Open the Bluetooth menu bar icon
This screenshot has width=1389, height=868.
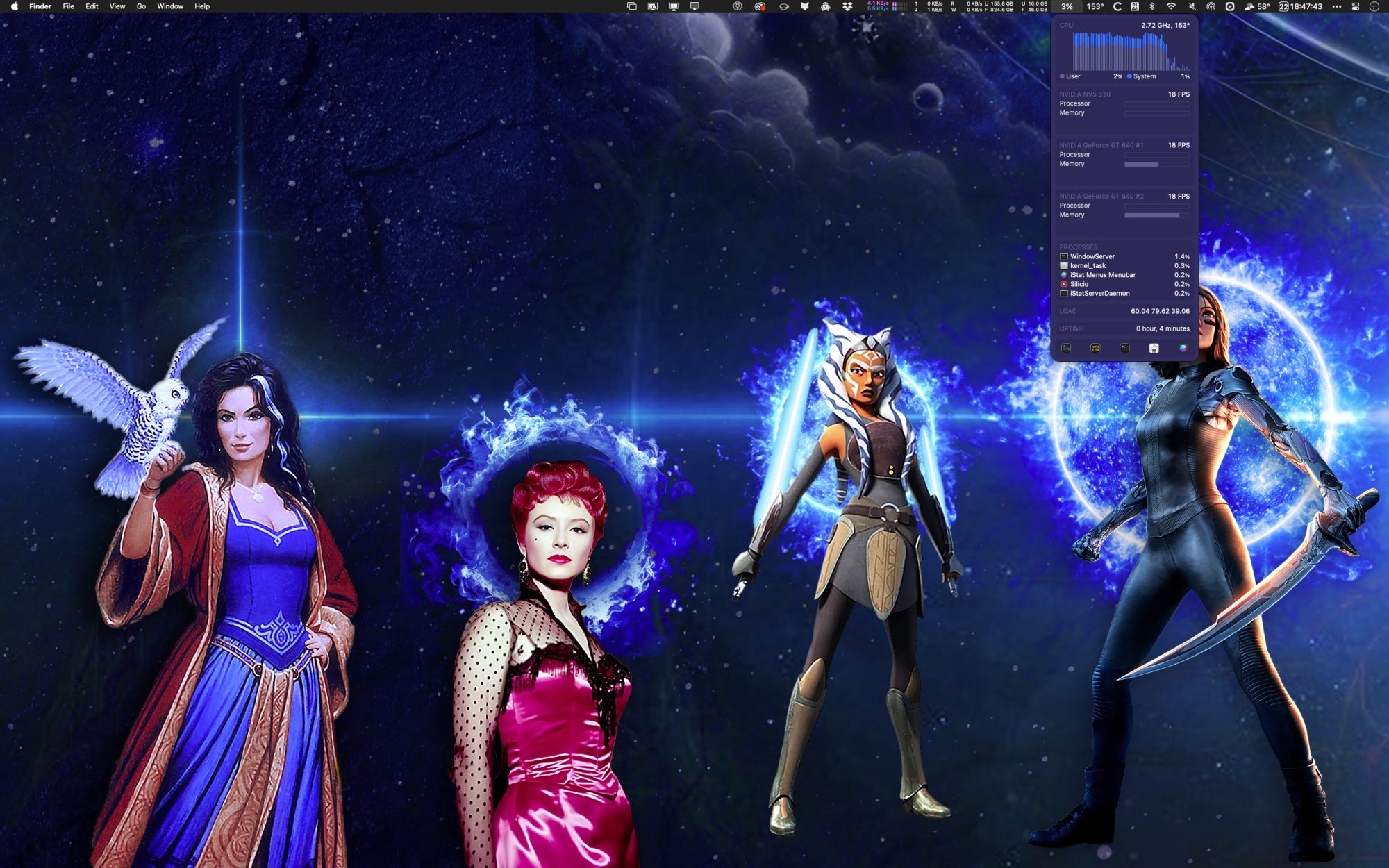[x=1152, y=6]
